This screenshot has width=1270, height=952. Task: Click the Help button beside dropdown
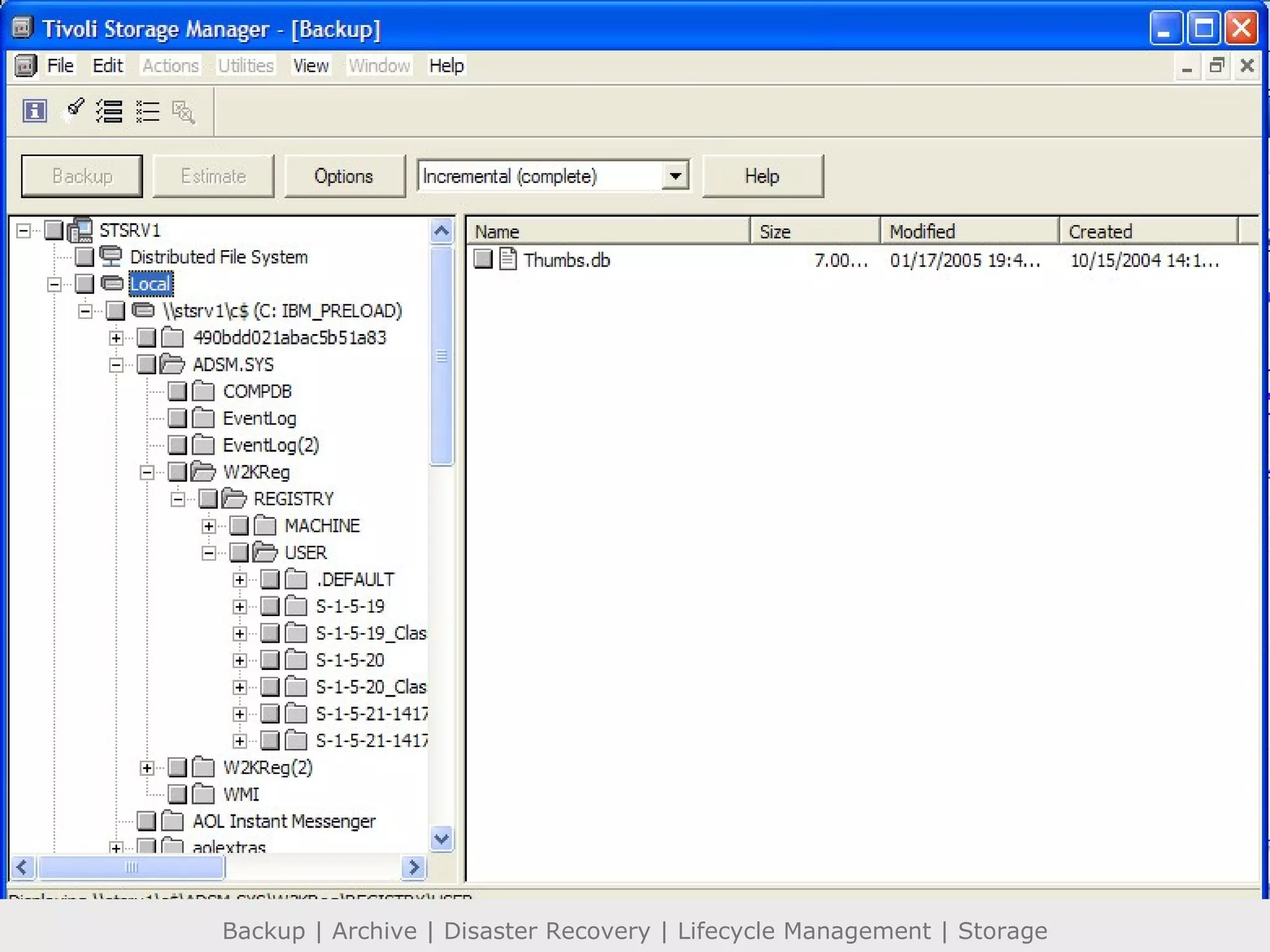pos(762,176)
